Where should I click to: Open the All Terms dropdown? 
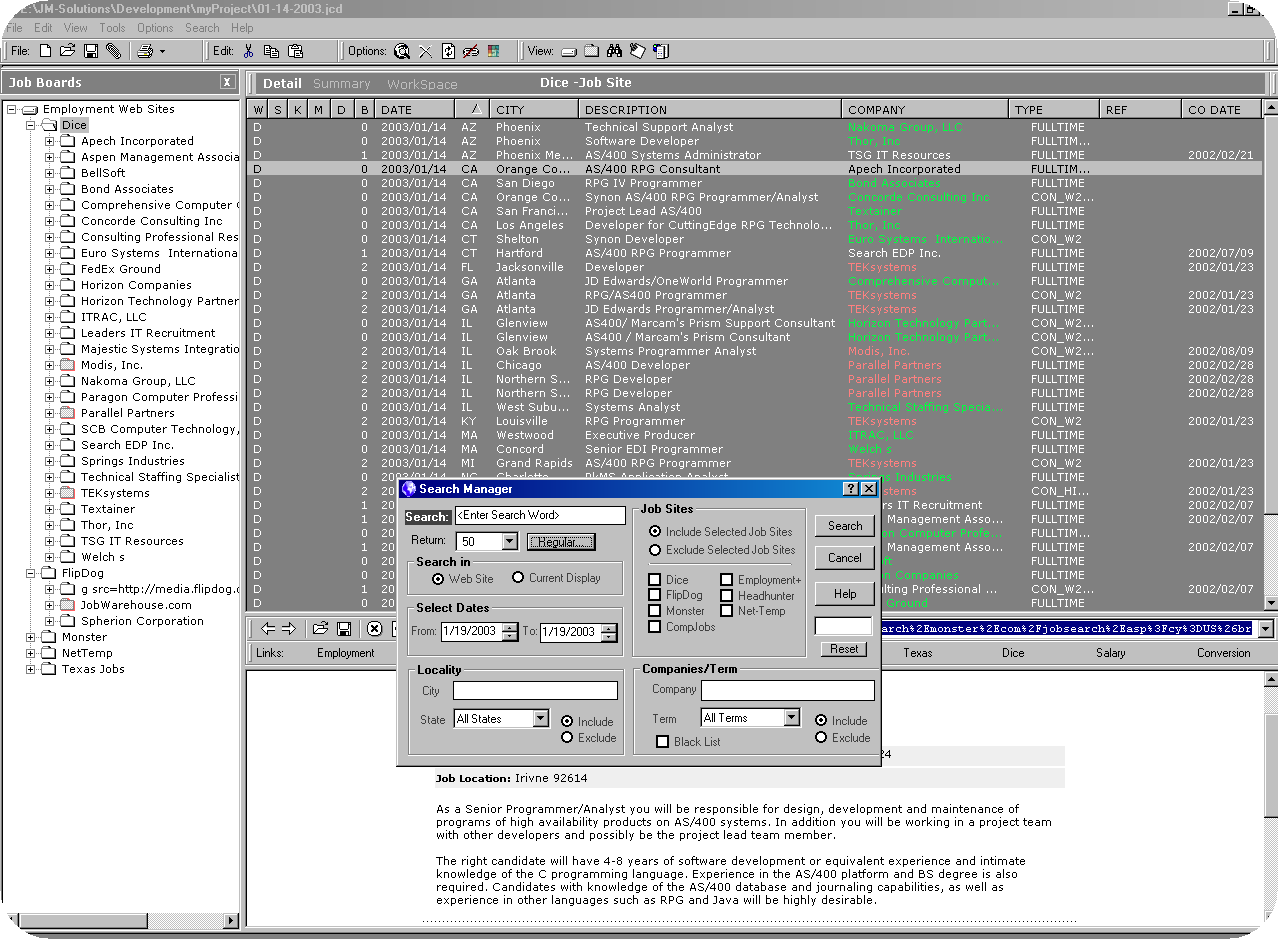point(791,718)
